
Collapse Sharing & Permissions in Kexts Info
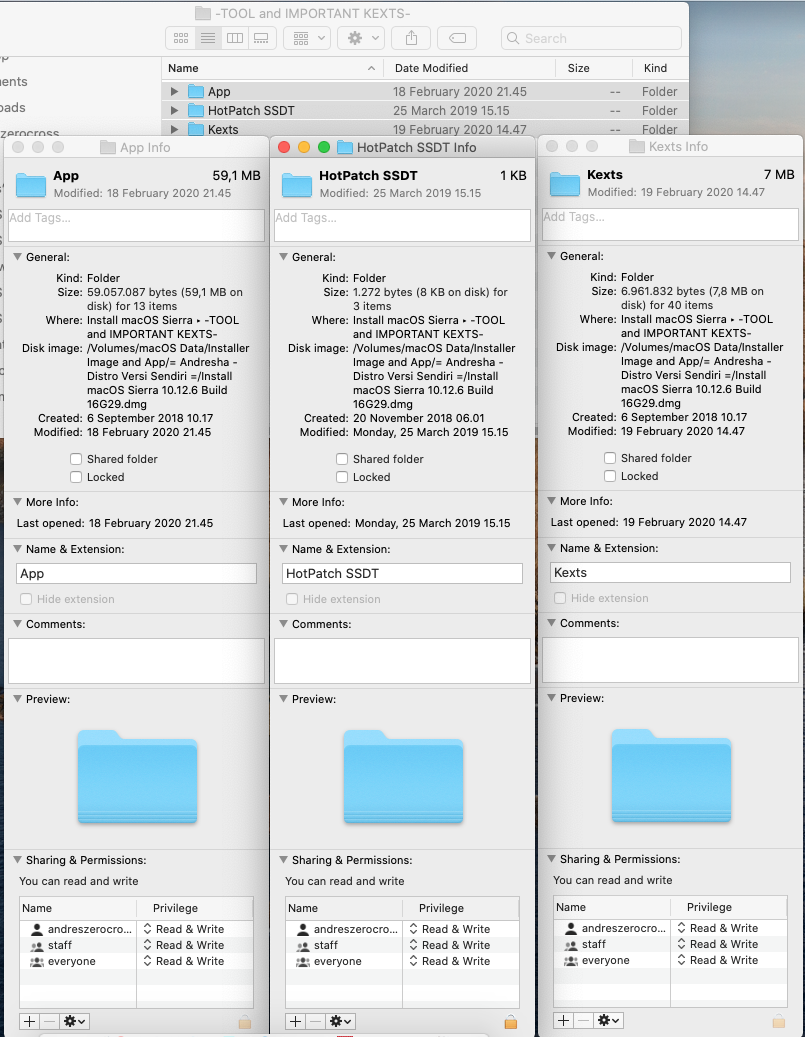tap(550, 859)
